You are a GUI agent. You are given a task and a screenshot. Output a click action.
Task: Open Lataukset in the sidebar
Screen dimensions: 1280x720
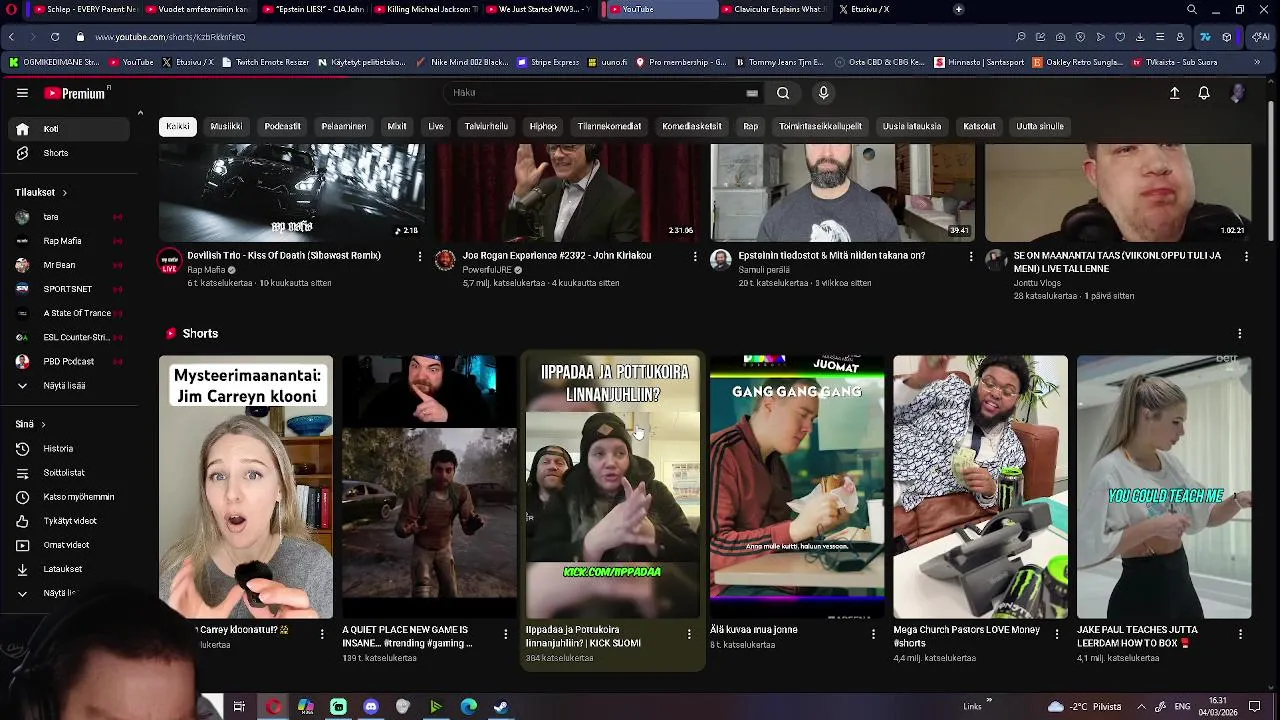(69, 569)
